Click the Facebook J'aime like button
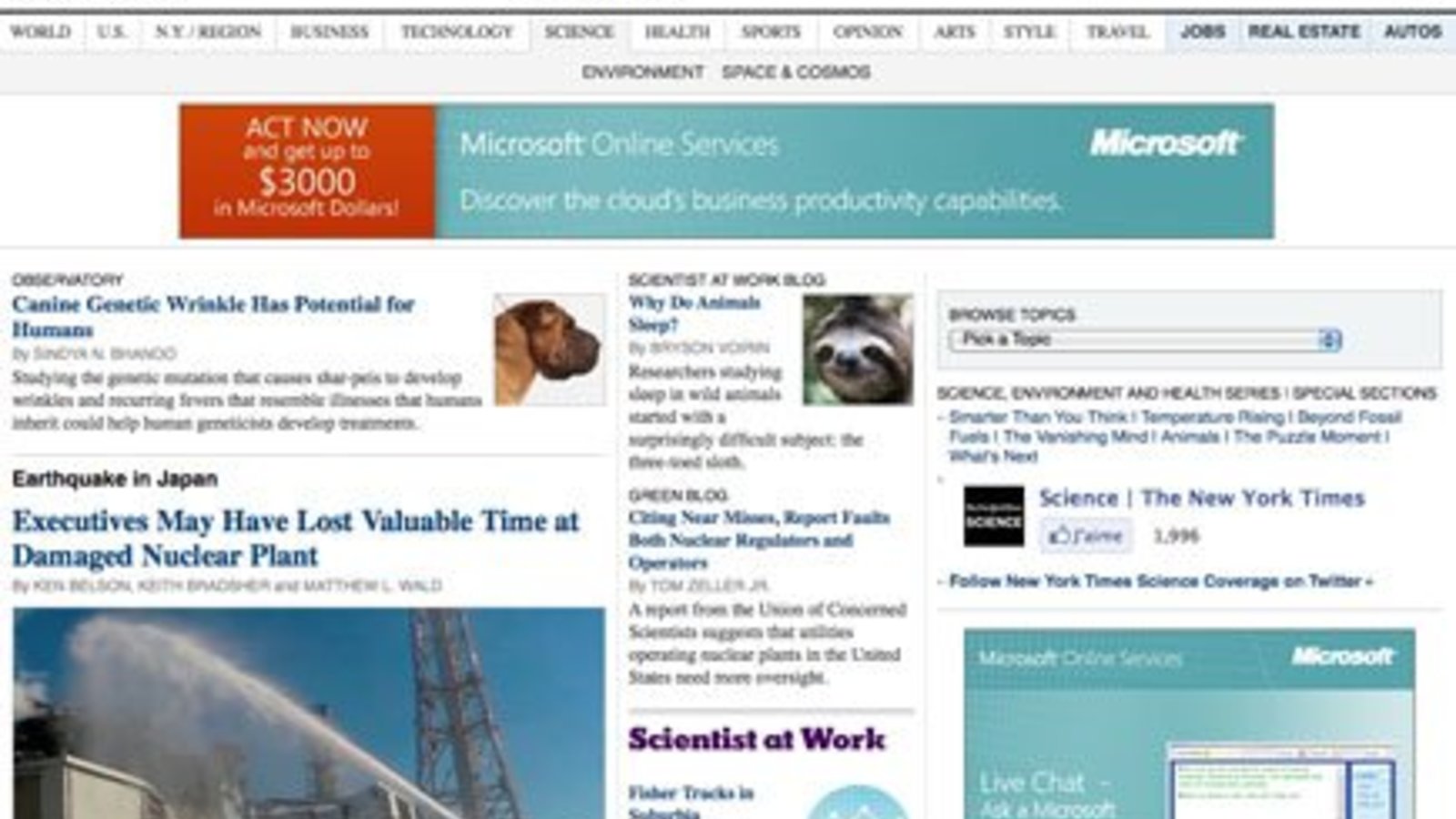Viewport: 1456px width, 819px height. [x=1087, y=536]
